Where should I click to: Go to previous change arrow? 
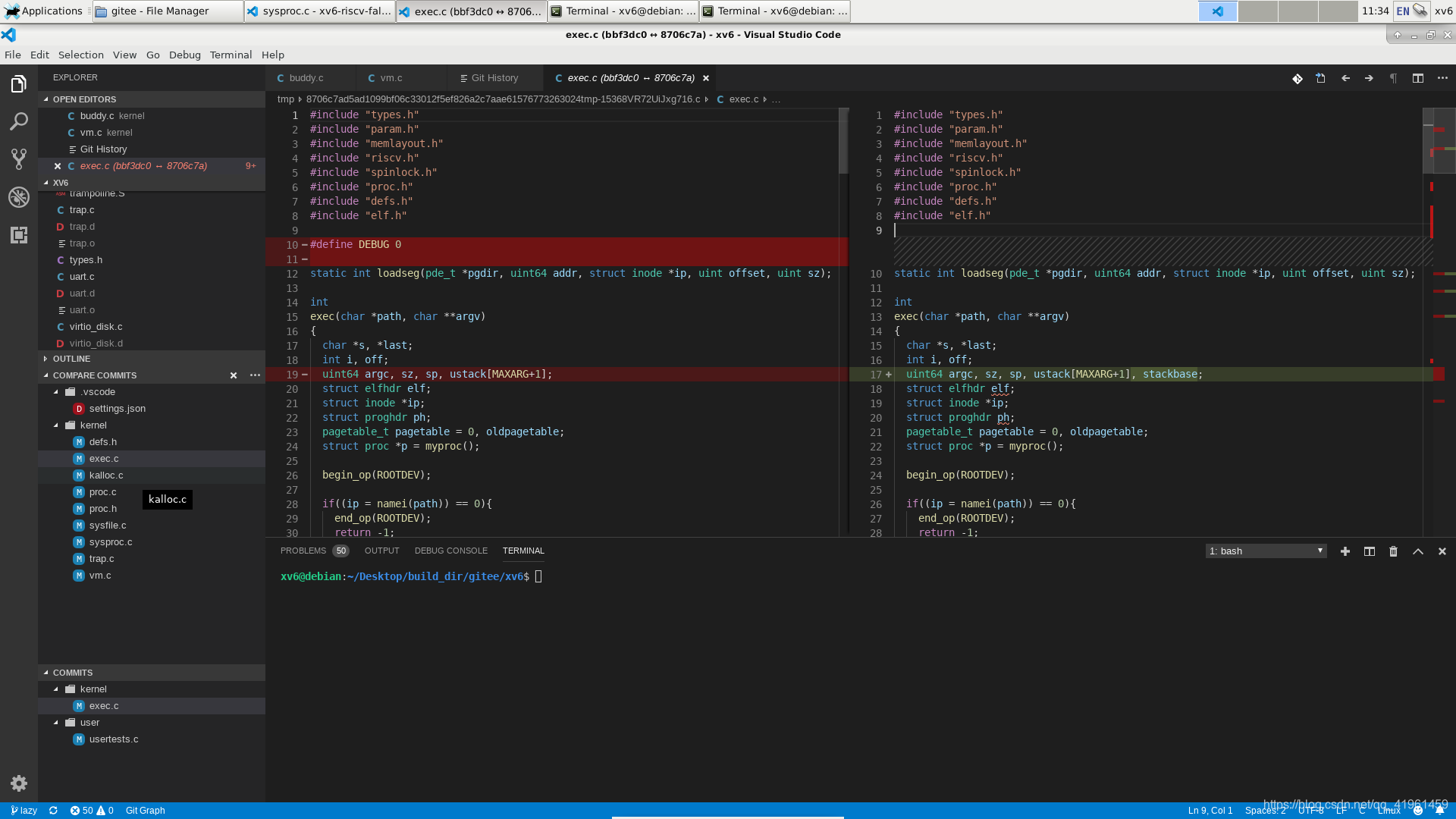(x=1345, y=78)
